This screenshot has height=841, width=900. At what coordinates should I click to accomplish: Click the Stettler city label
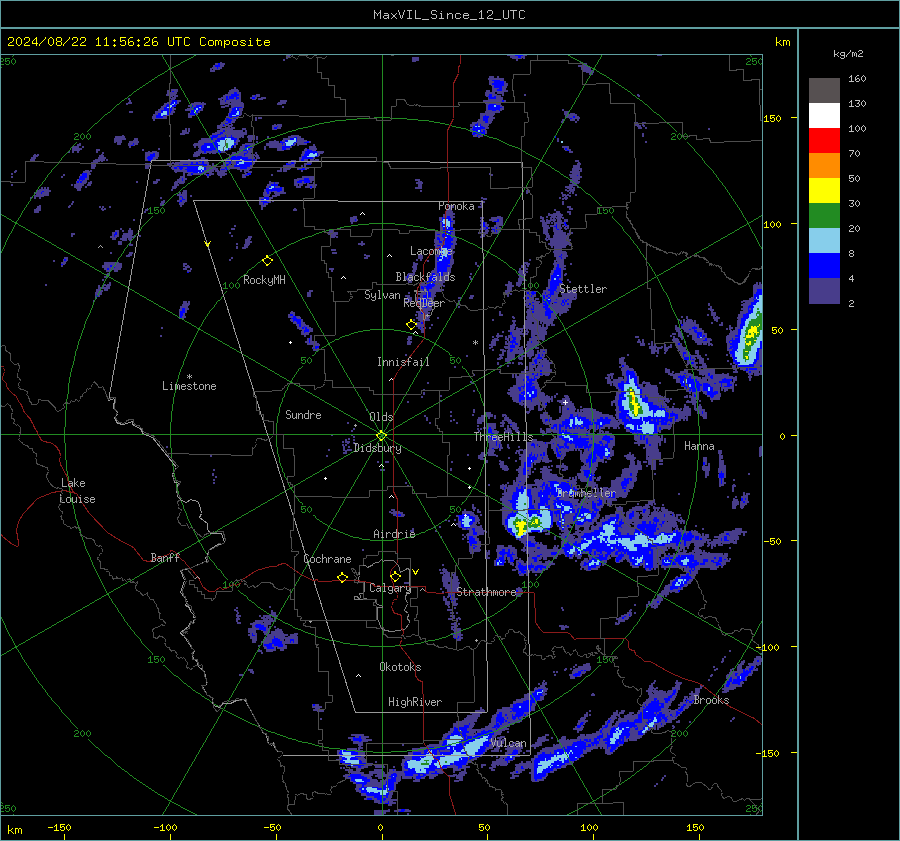pos(583,289)
